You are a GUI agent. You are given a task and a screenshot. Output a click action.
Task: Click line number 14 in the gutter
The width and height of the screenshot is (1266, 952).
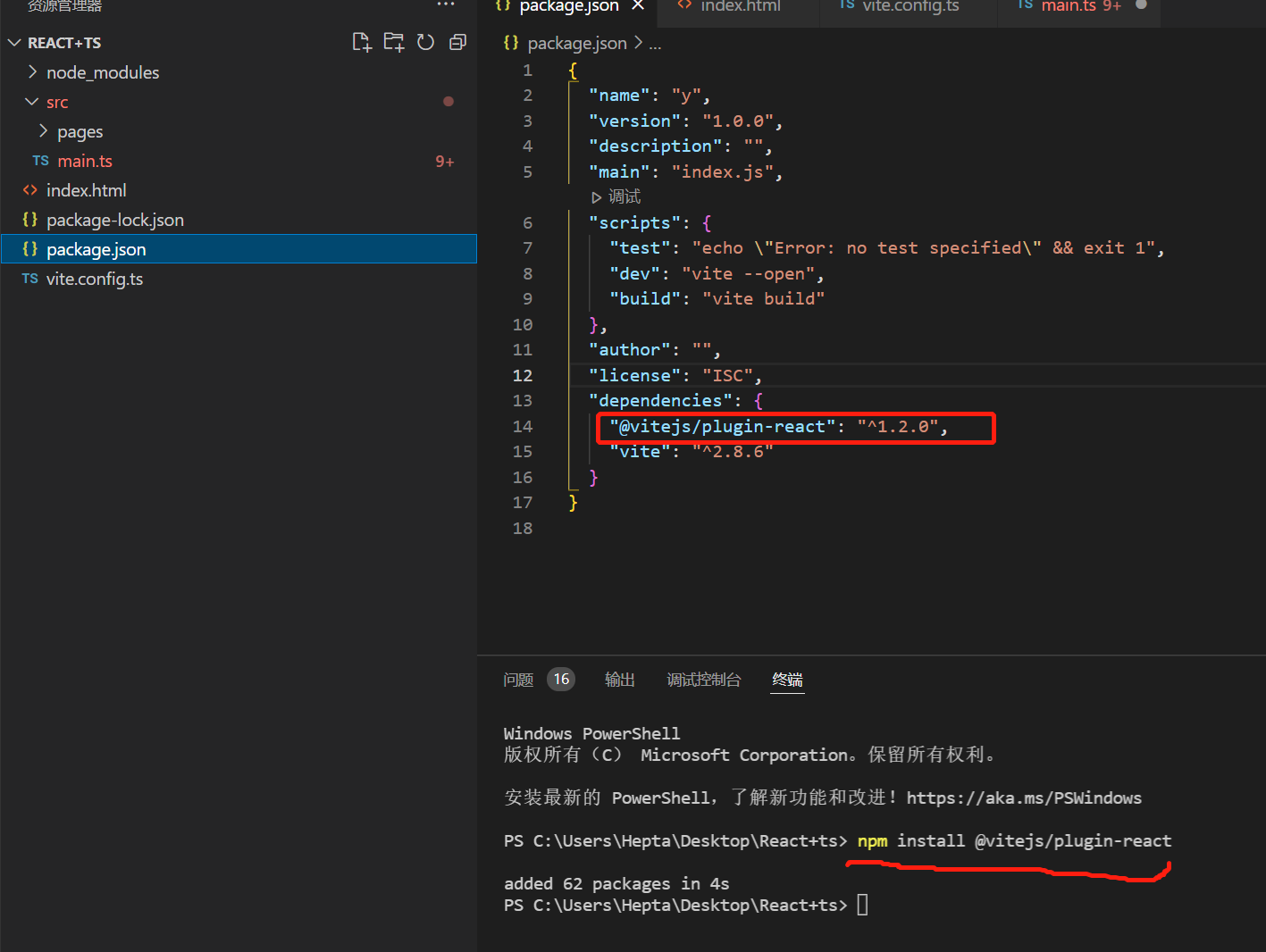[x=523, y=426]
